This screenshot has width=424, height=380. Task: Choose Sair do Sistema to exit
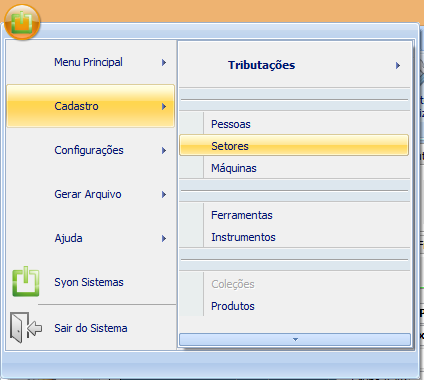point(91,328)
